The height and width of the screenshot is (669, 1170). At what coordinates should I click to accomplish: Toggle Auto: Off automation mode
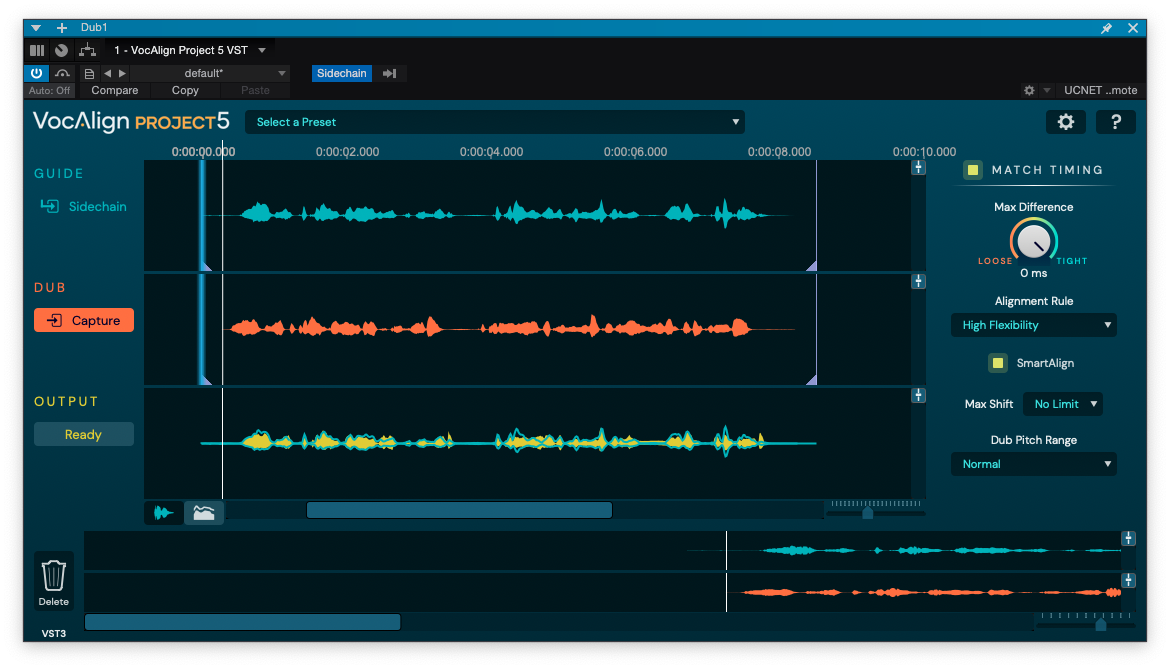click(x=49, y=90)
